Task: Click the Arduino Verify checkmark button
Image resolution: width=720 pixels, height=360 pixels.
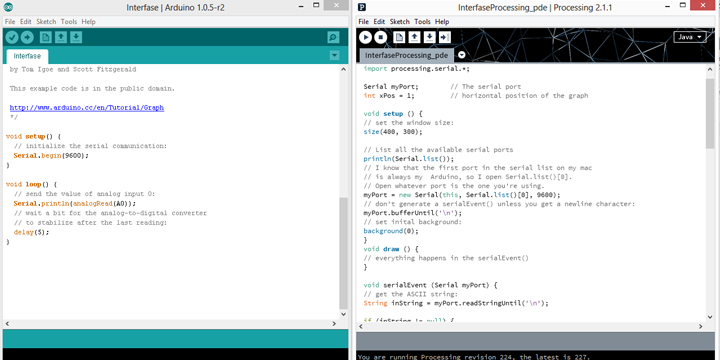Action: pyautogui.click(x=12, y=38)
